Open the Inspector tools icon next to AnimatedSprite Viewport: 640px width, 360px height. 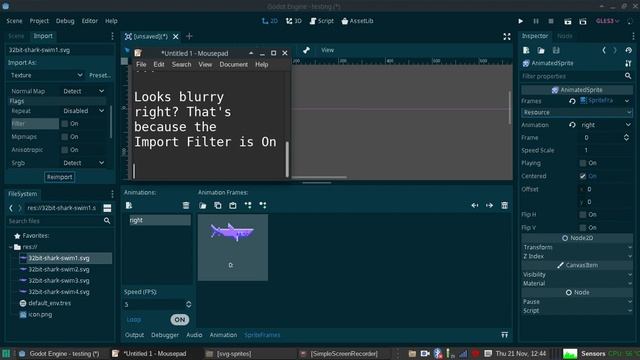628,63
